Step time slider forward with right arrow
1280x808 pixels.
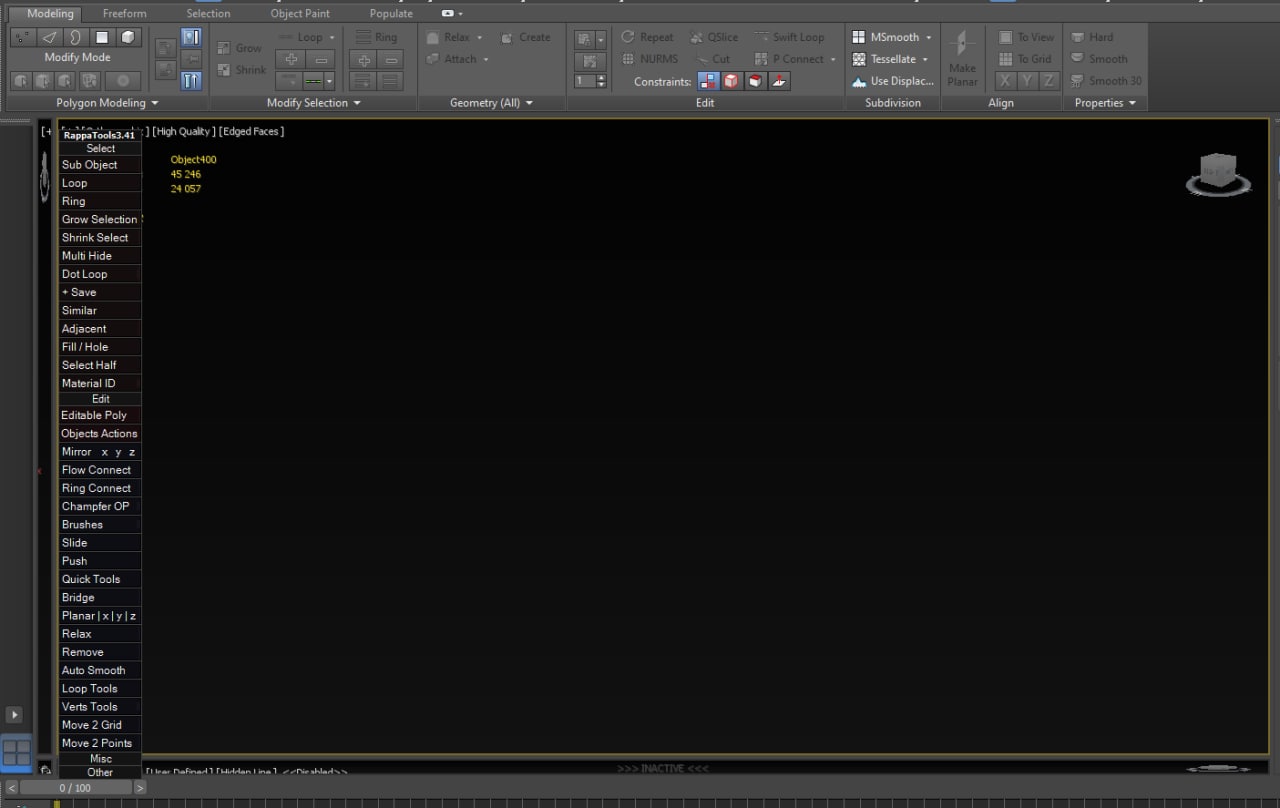pyautogui.click(x=140, y=788)
